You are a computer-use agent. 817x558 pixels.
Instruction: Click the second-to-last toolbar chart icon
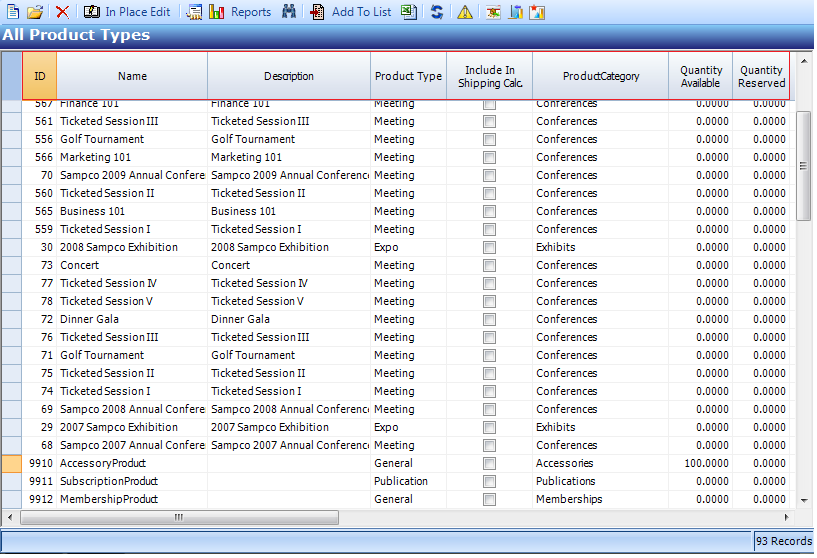[515, 11]
